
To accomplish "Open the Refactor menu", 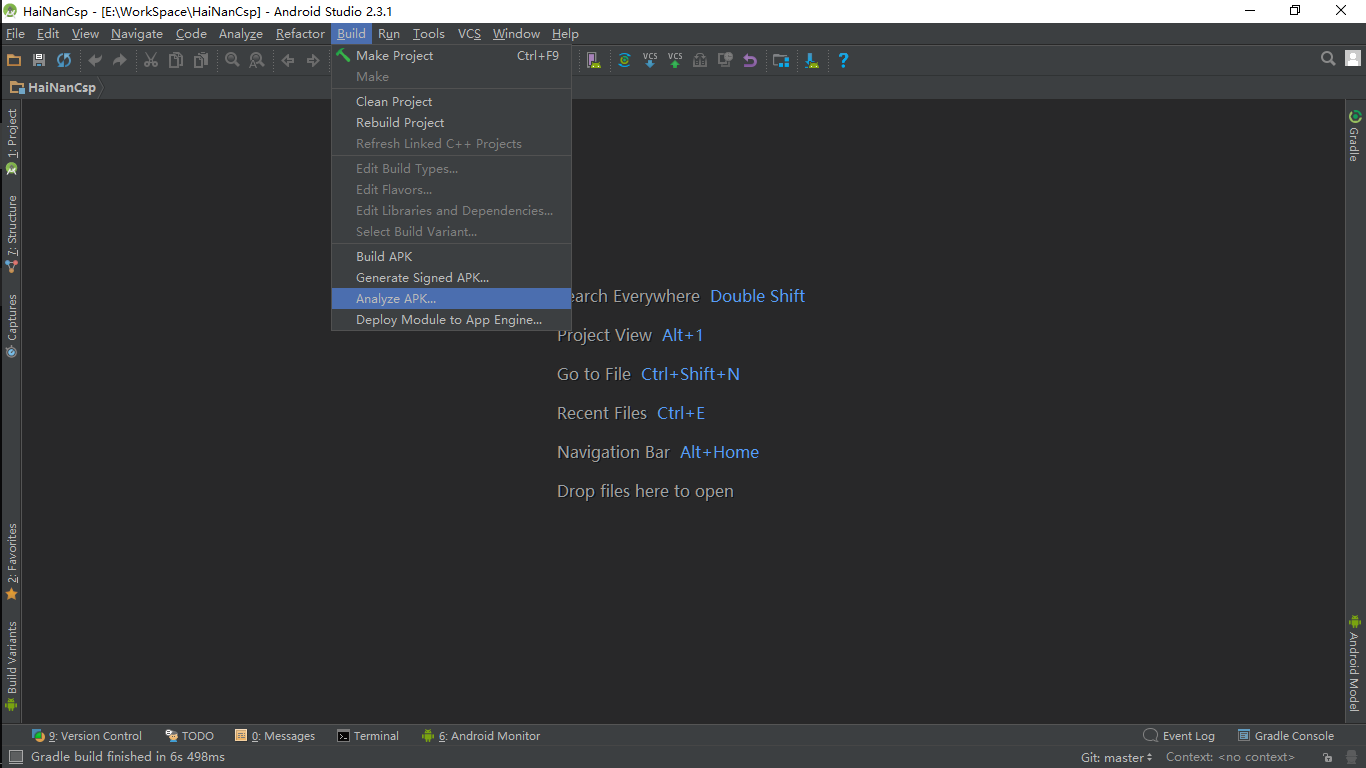I will coord(300,34).
